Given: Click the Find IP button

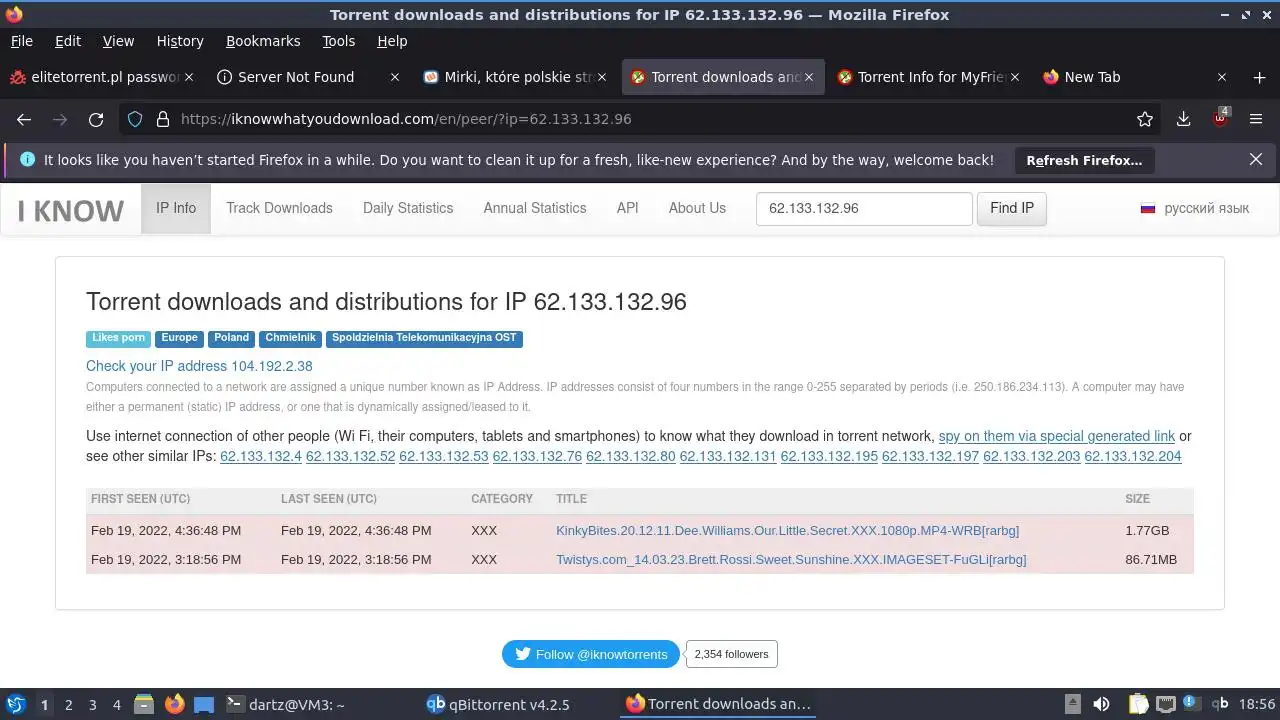Looking at the screenshot, I should click(x=1012, y=208).
